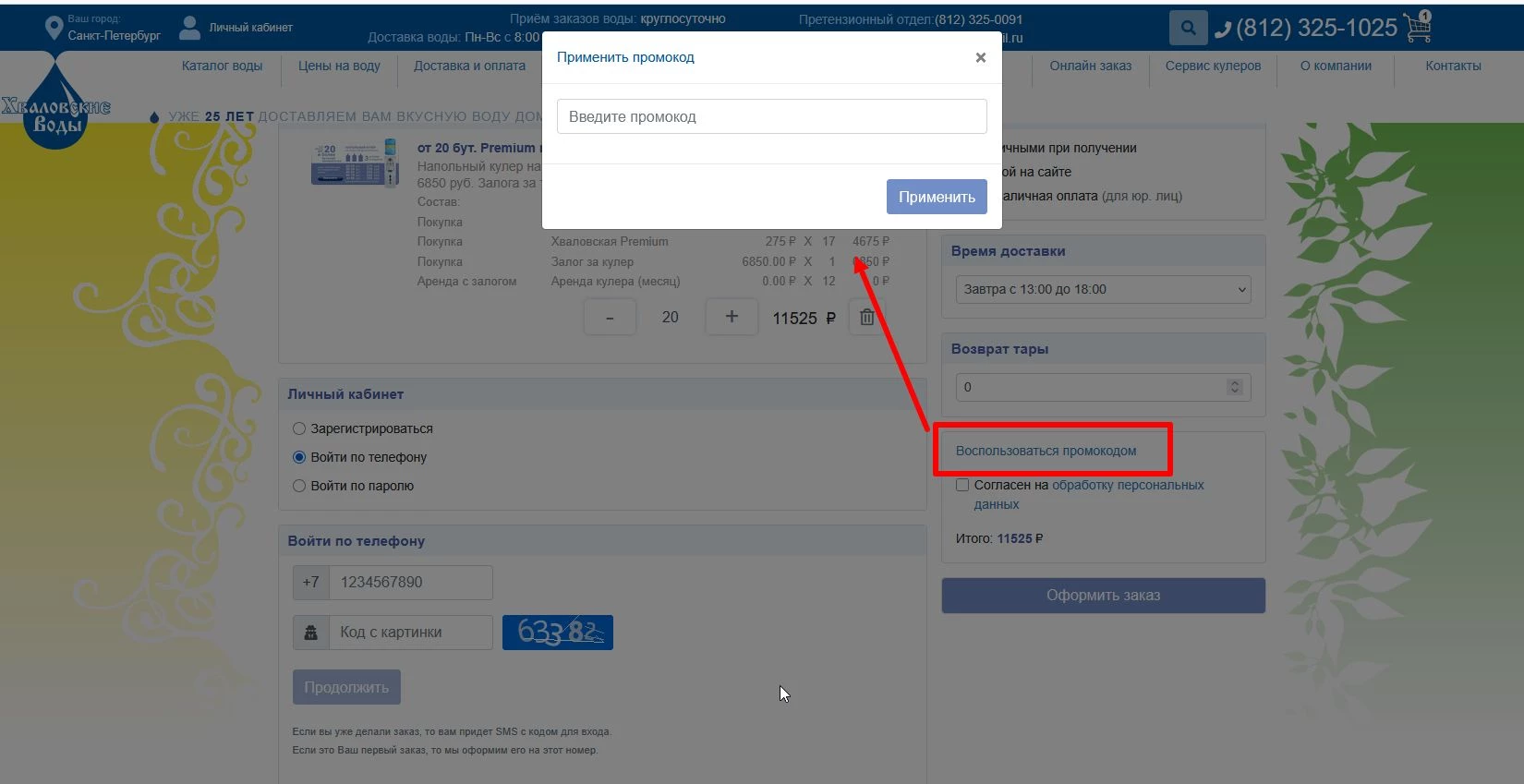Viewport: 1524px width, 784px height.
Task: Delete the item using trash icon
Action: pos(866,318)
